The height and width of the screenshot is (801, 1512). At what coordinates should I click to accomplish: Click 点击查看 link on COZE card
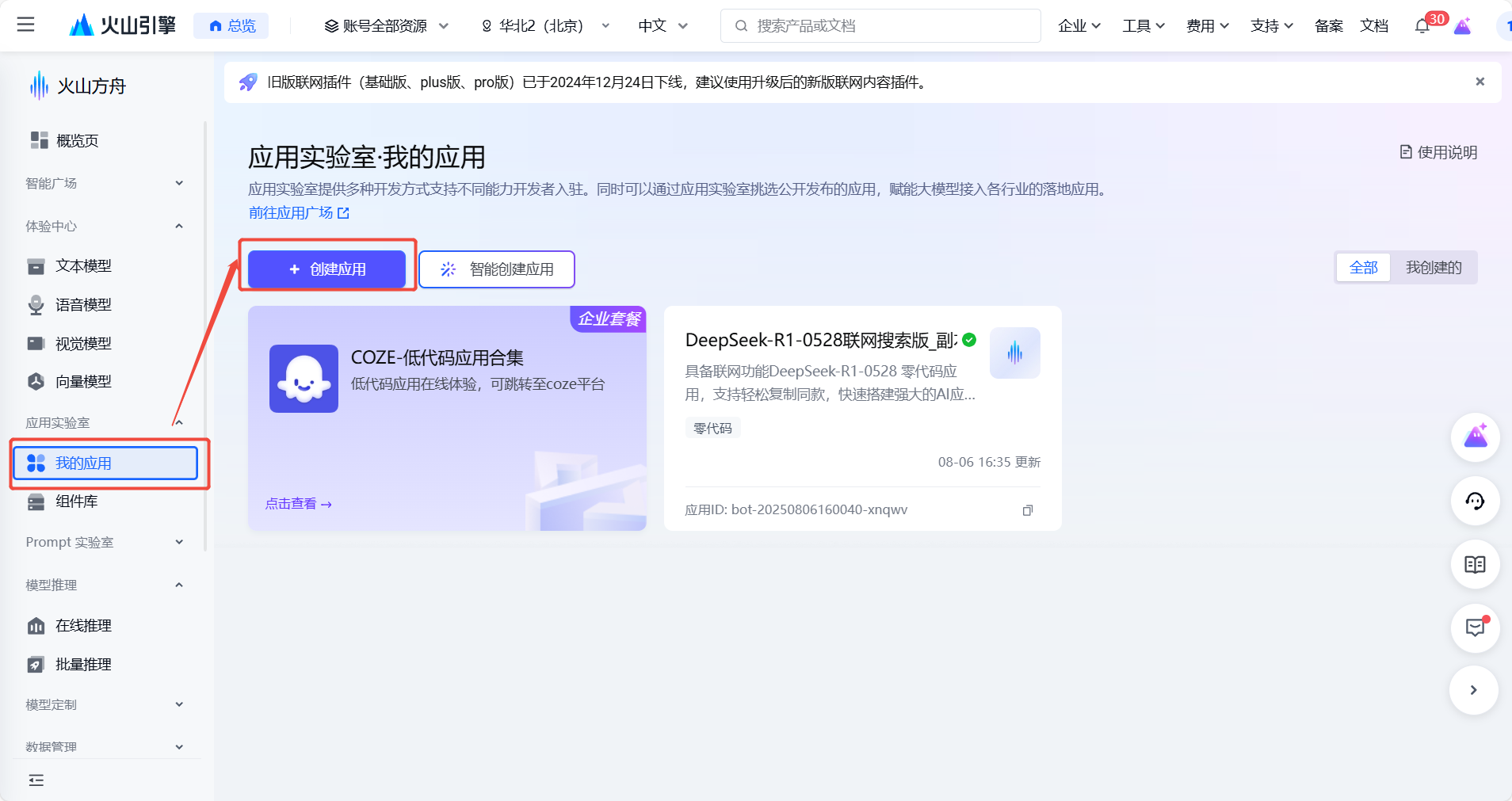click(298, 504)
